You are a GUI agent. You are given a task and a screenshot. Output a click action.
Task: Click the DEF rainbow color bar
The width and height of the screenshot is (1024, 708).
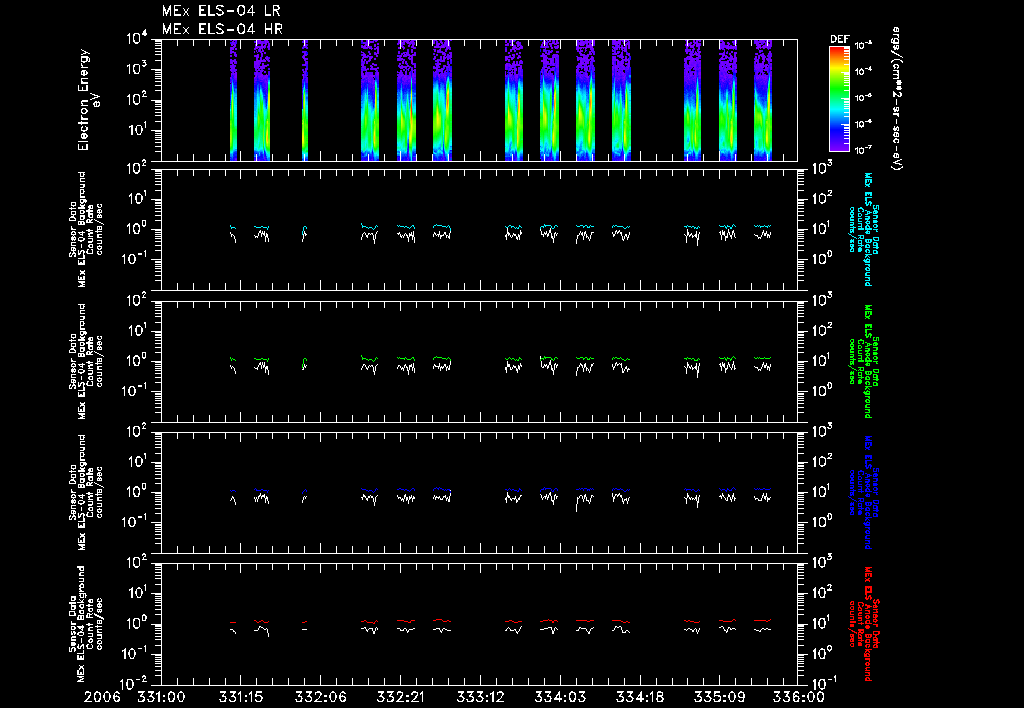tap(839, 98)
